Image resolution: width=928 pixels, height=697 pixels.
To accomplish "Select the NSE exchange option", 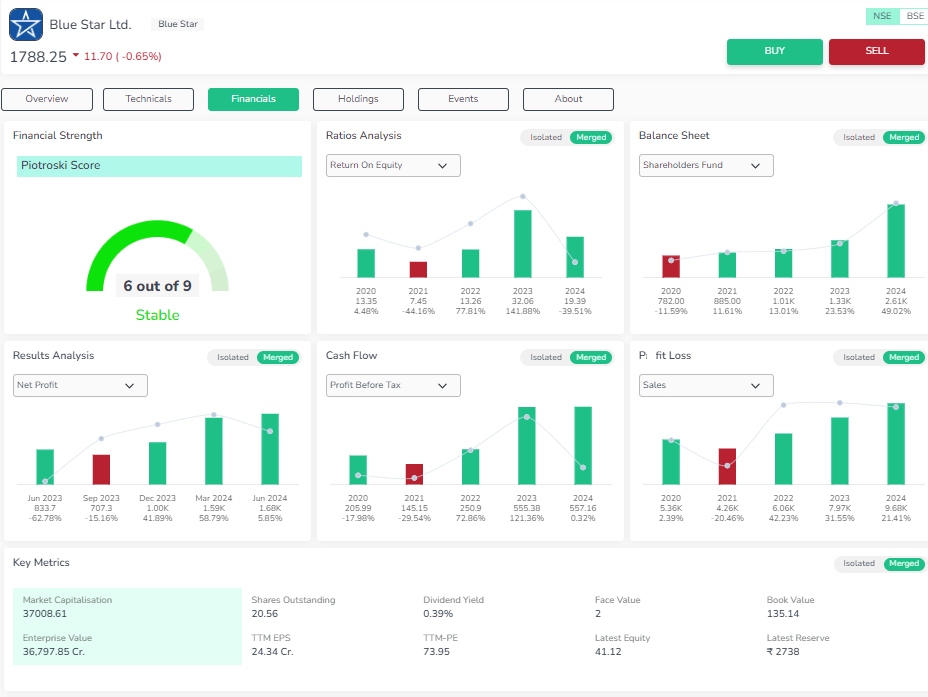I will 882,16.
